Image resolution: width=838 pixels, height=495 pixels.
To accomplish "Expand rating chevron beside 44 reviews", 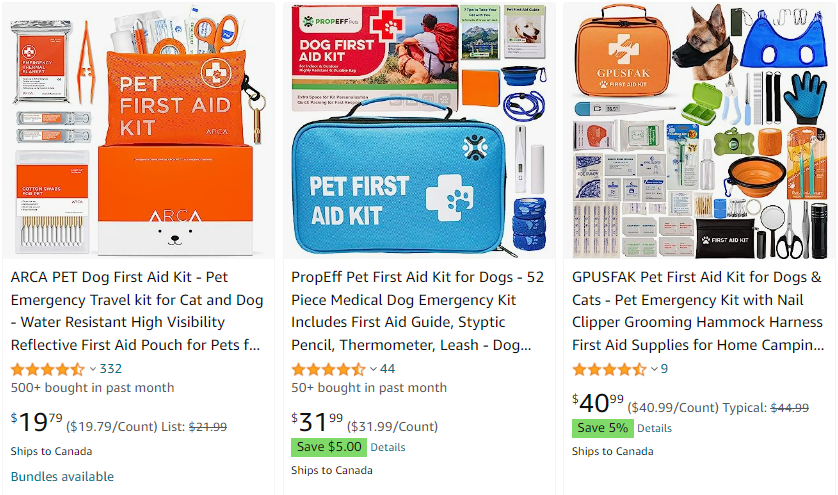I will click(373, 369).
